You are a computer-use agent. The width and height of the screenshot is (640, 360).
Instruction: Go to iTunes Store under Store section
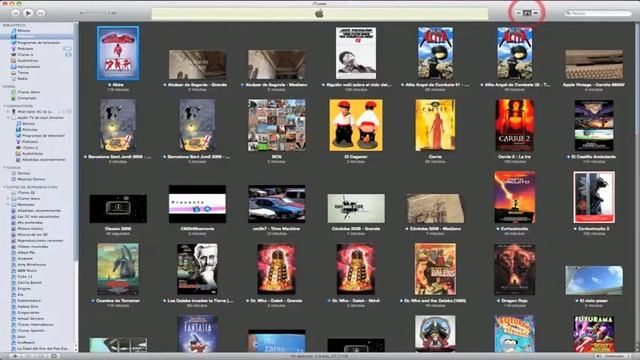(29, 92)
